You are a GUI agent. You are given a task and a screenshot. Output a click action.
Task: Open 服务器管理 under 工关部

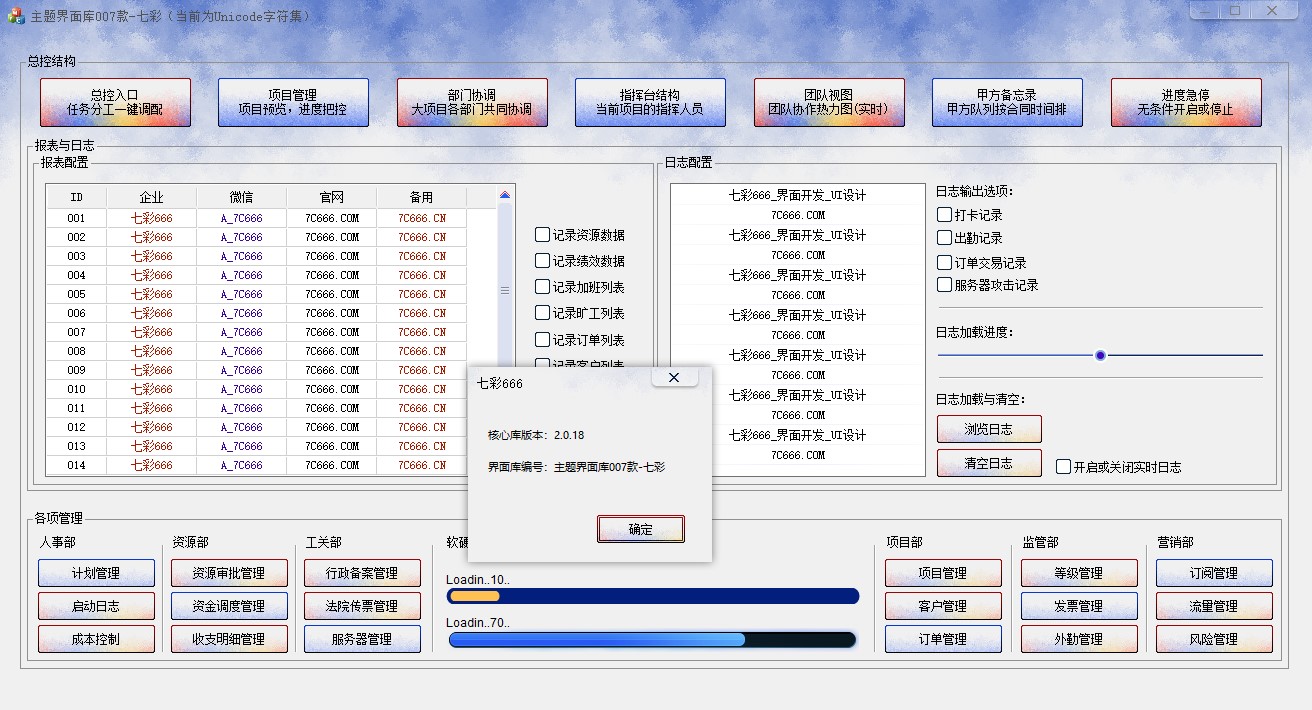[362, 639]
